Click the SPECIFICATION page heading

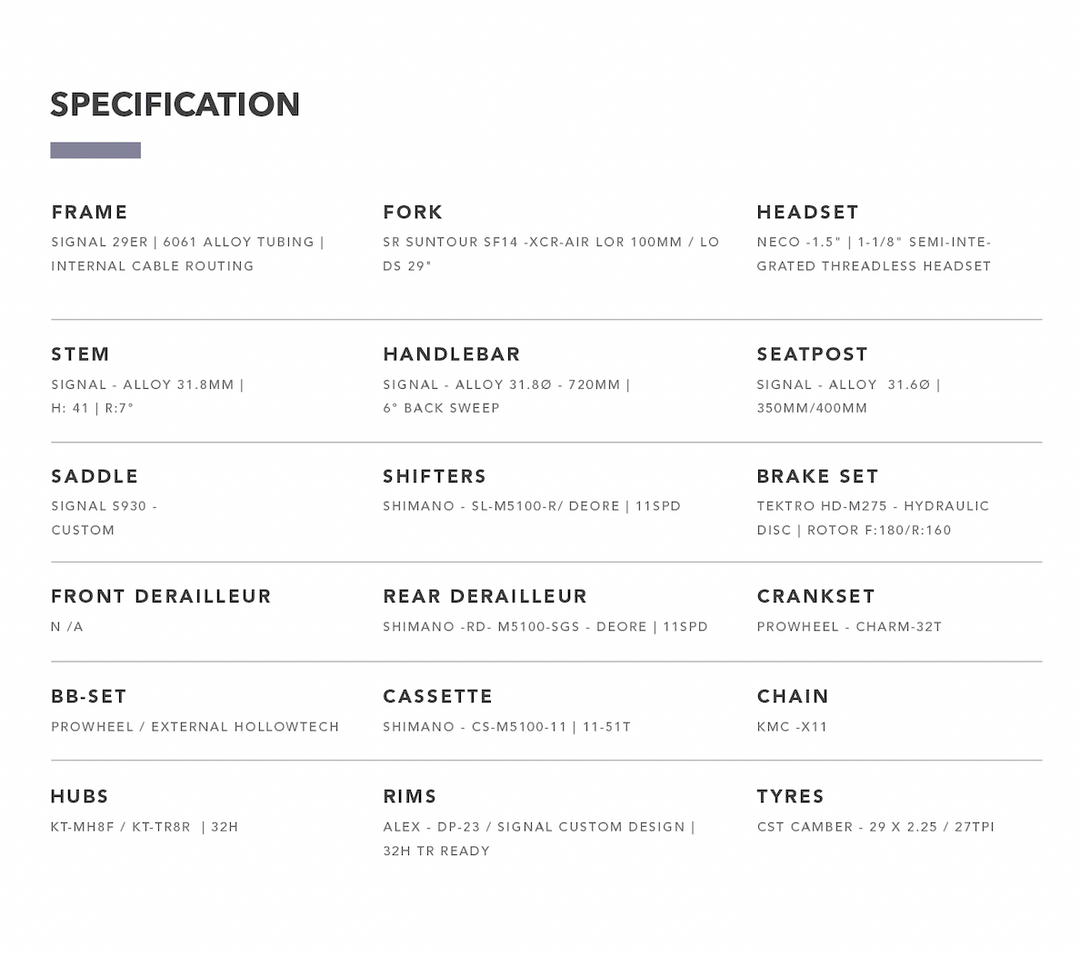coord(175,105)
